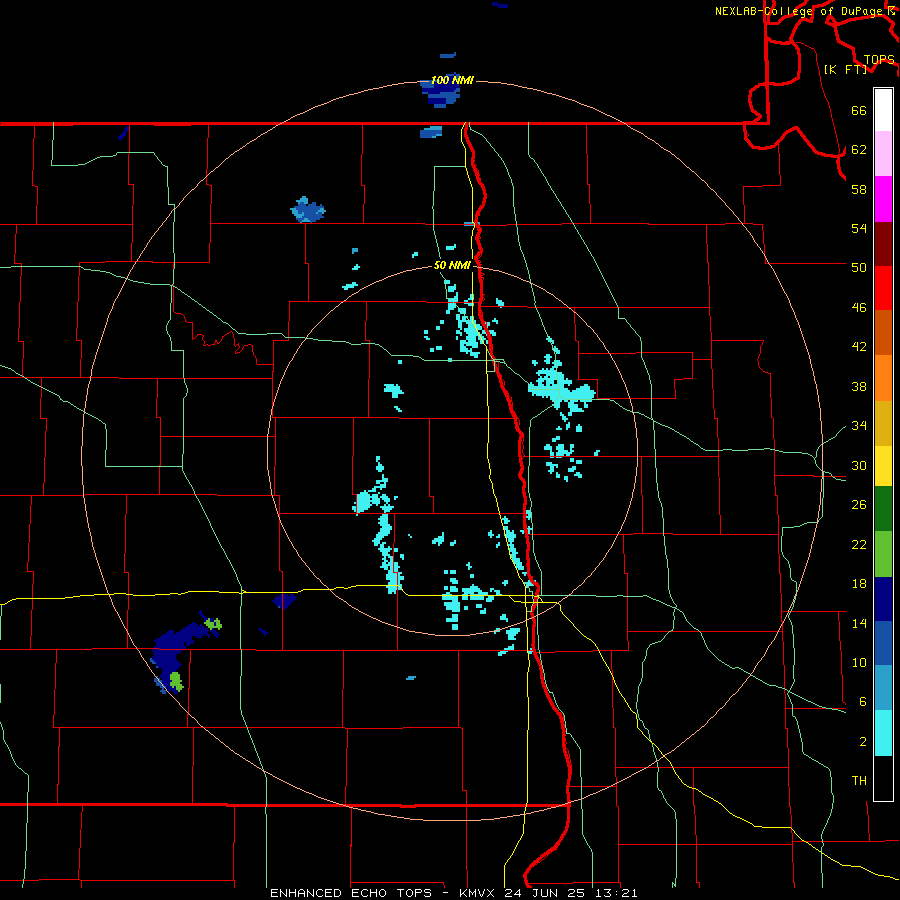Click the '54' legend value

point(859,228)
